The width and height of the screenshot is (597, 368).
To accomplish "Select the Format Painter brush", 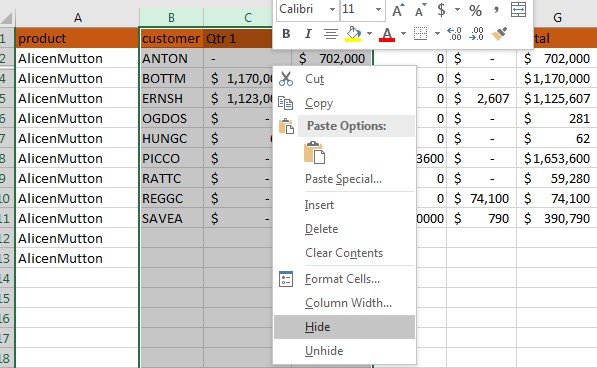I will click(x=499, y=34).
